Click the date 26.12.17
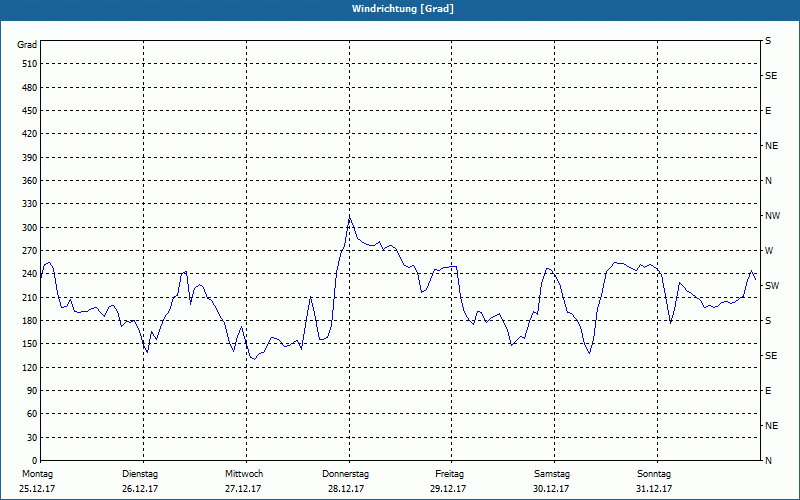Screen dimensions: 800x500 pos(140,489)
